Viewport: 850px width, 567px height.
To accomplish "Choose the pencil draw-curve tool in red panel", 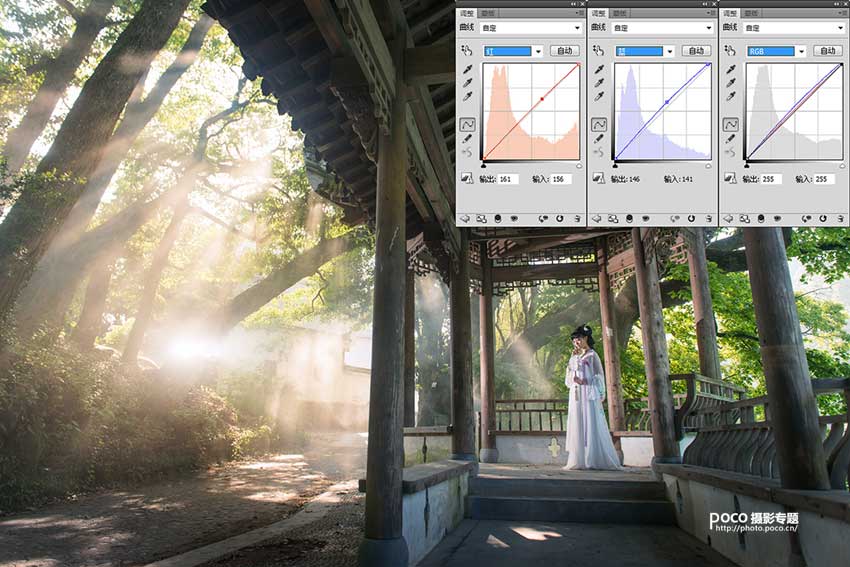I will coord(467,138).
